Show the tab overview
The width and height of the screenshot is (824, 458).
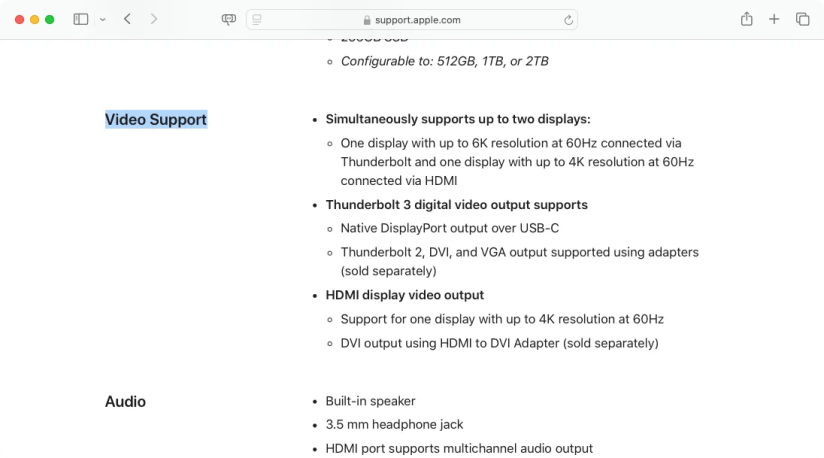click(802, 19)
